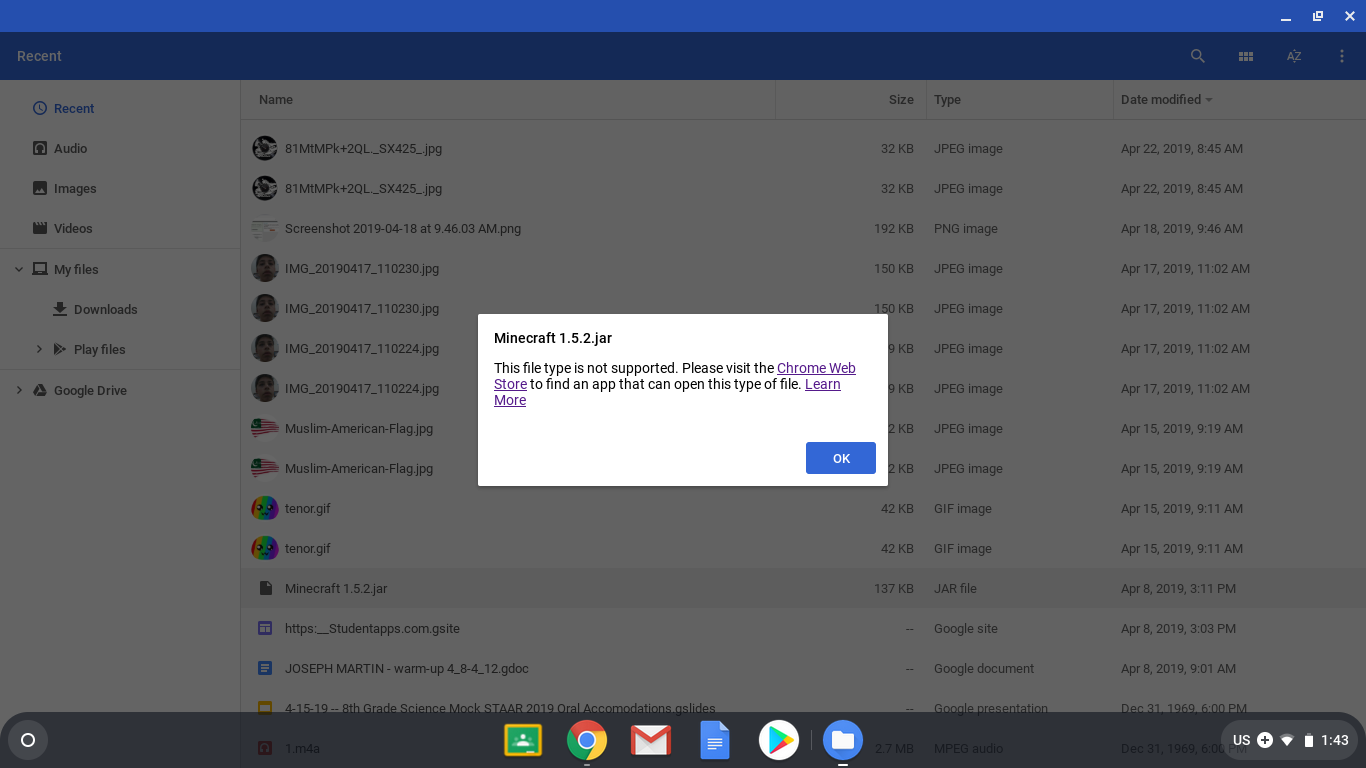Expand the Play files folder
The width and height of the screenshot is (1366, 768).
coord(39,349)
